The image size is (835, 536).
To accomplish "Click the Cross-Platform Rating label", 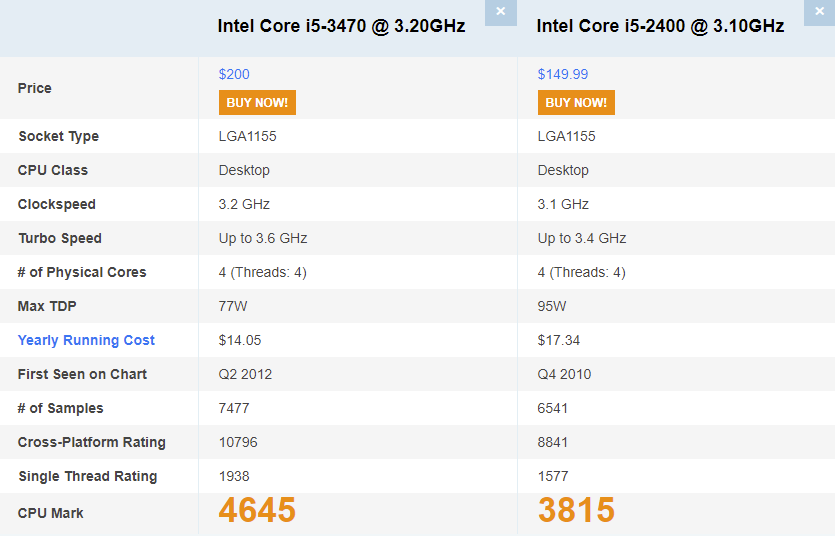I will click(92, 442).
